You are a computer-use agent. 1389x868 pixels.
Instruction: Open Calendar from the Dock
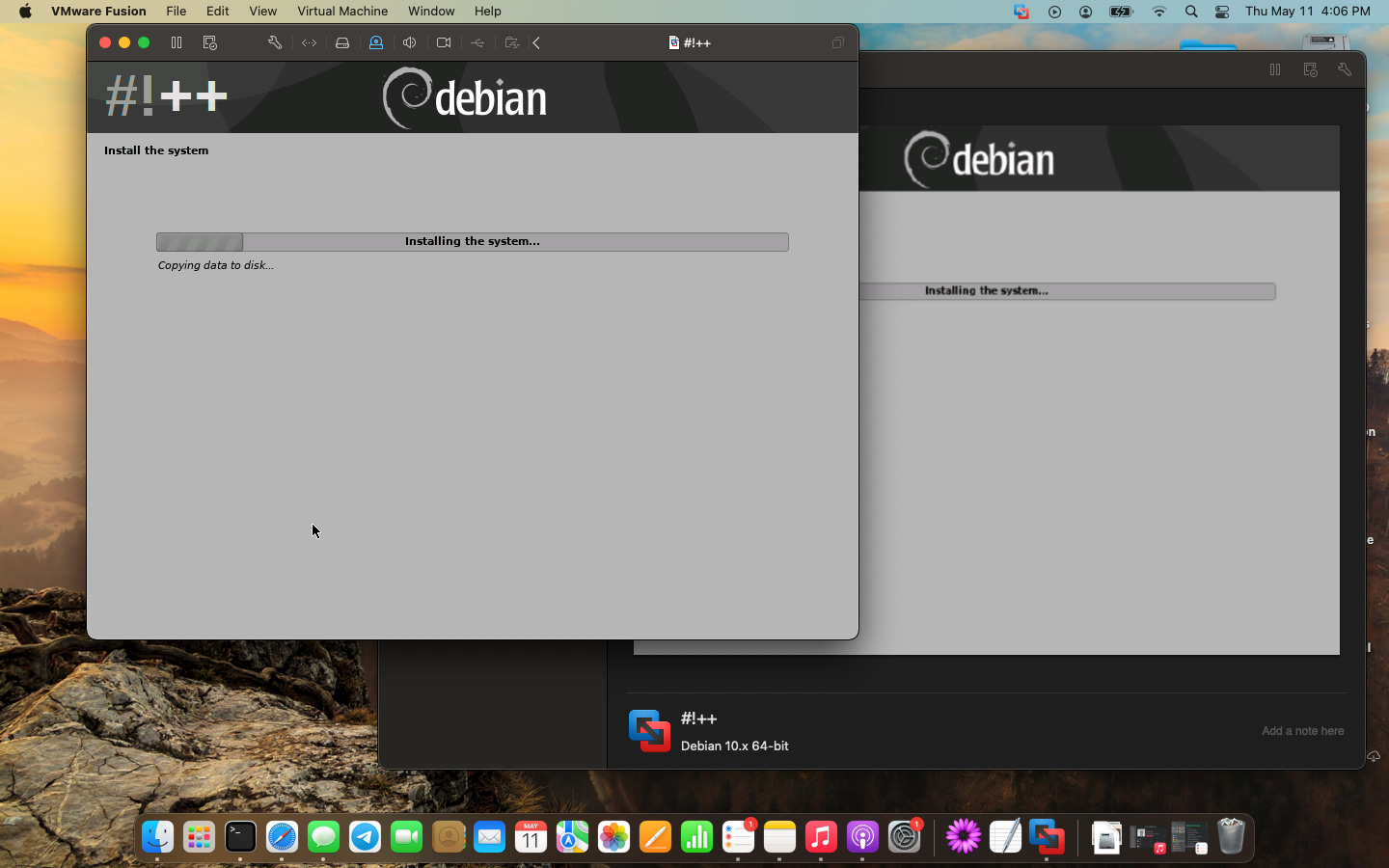531,837
